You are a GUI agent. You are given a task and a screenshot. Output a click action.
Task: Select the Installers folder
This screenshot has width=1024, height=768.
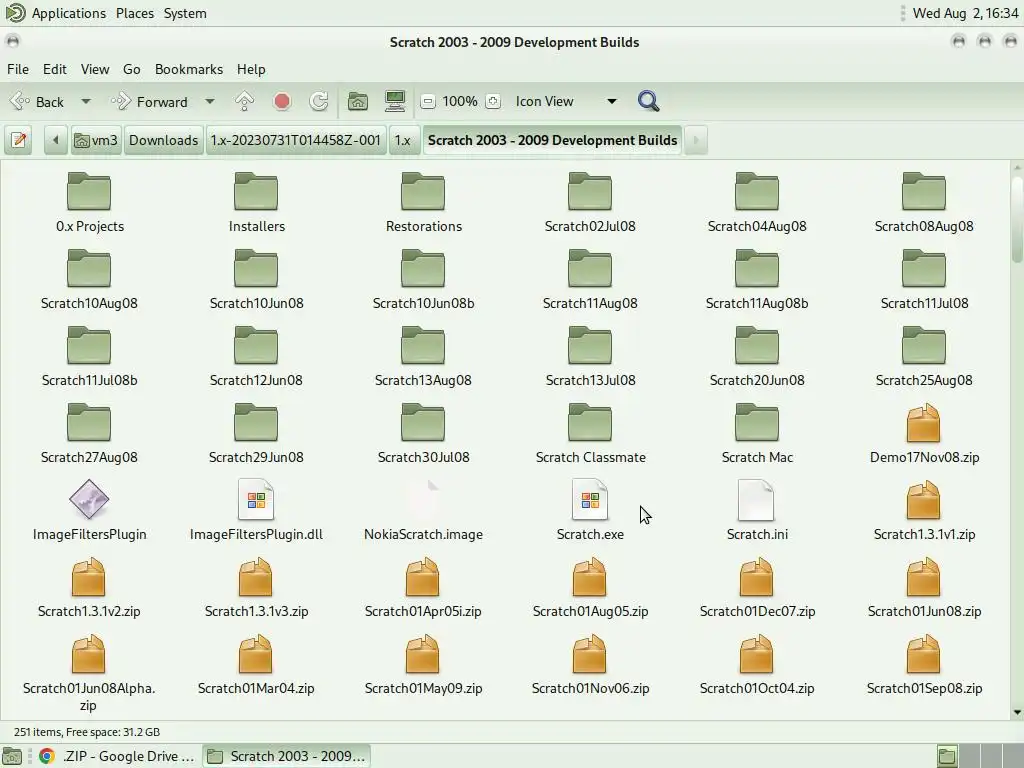(x=257, y=203)
